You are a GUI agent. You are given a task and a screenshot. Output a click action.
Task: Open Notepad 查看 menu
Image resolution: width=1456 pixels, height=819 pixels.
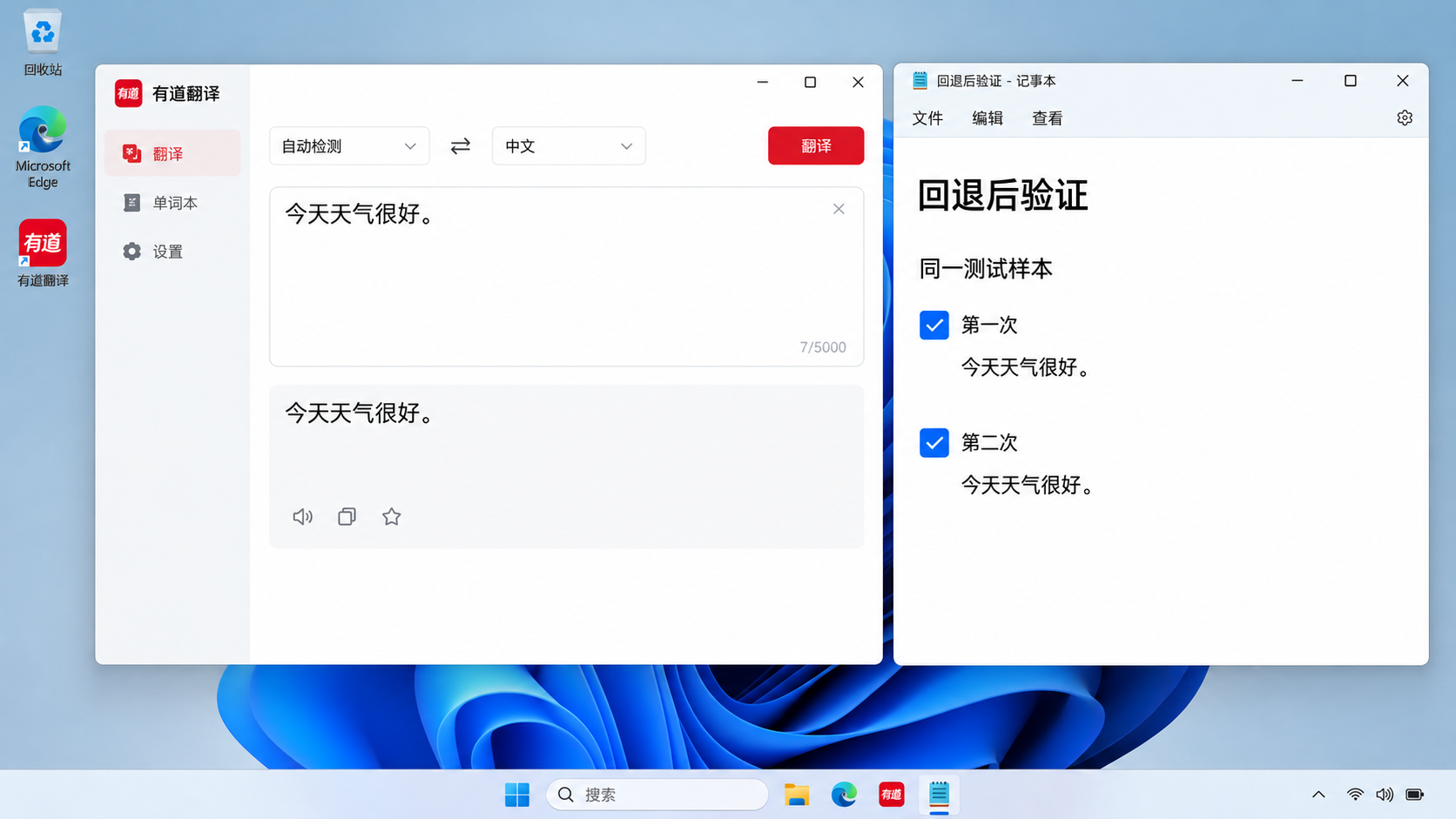pos(1048,118)
